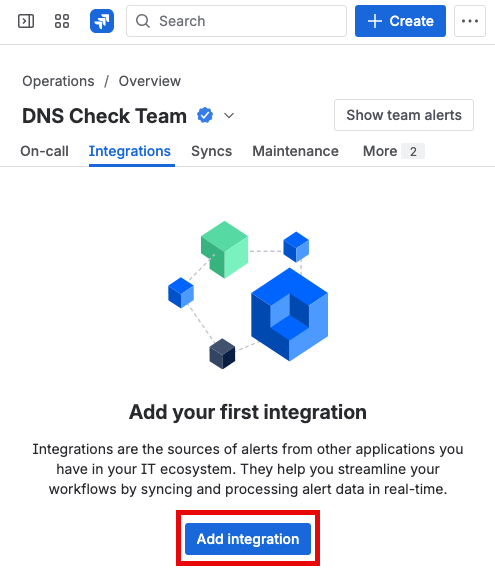The image size is (495, 572).
Task: Click the Add integration button
Action: (248, 539)
